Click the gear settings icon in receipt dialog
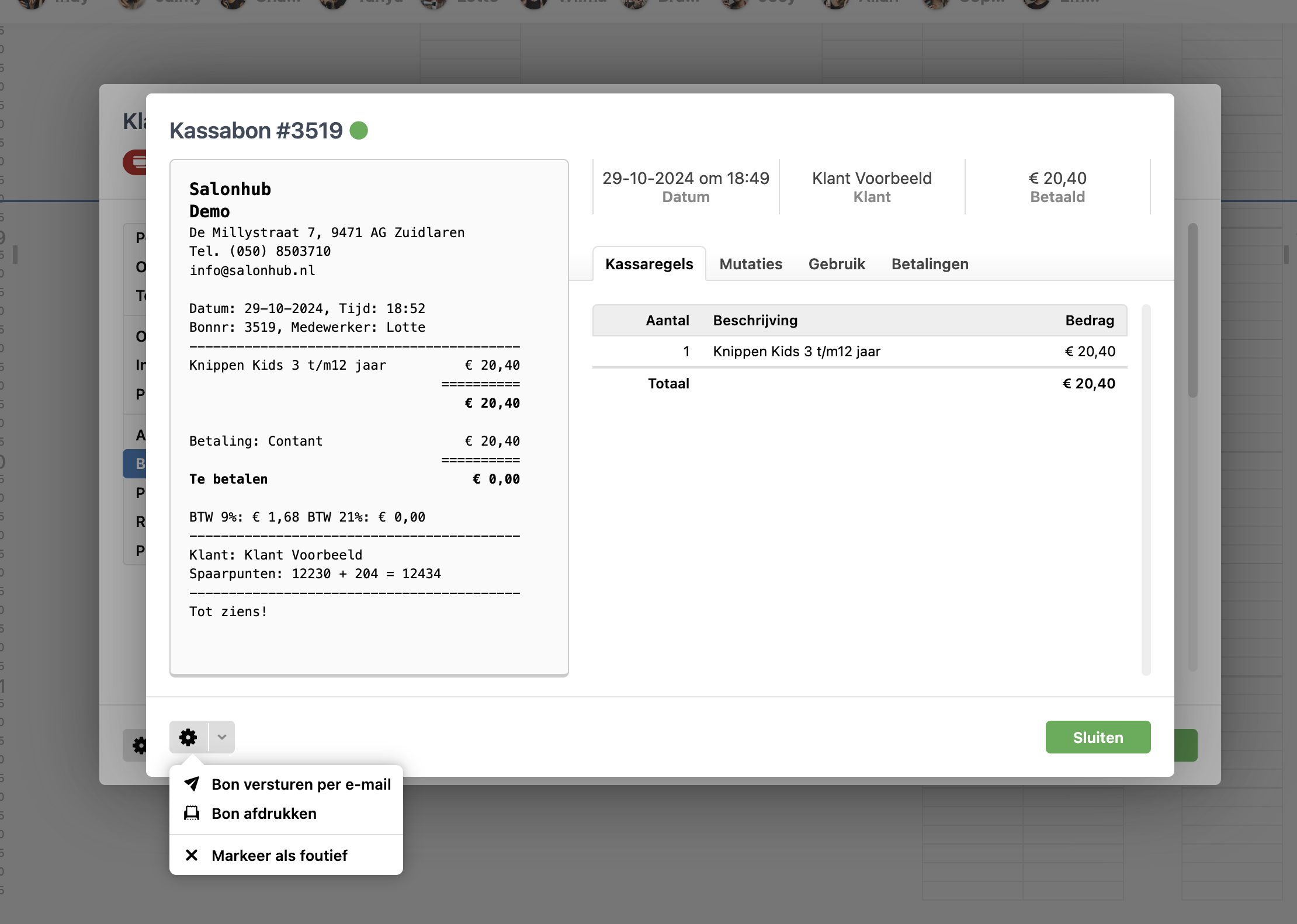 188,737
